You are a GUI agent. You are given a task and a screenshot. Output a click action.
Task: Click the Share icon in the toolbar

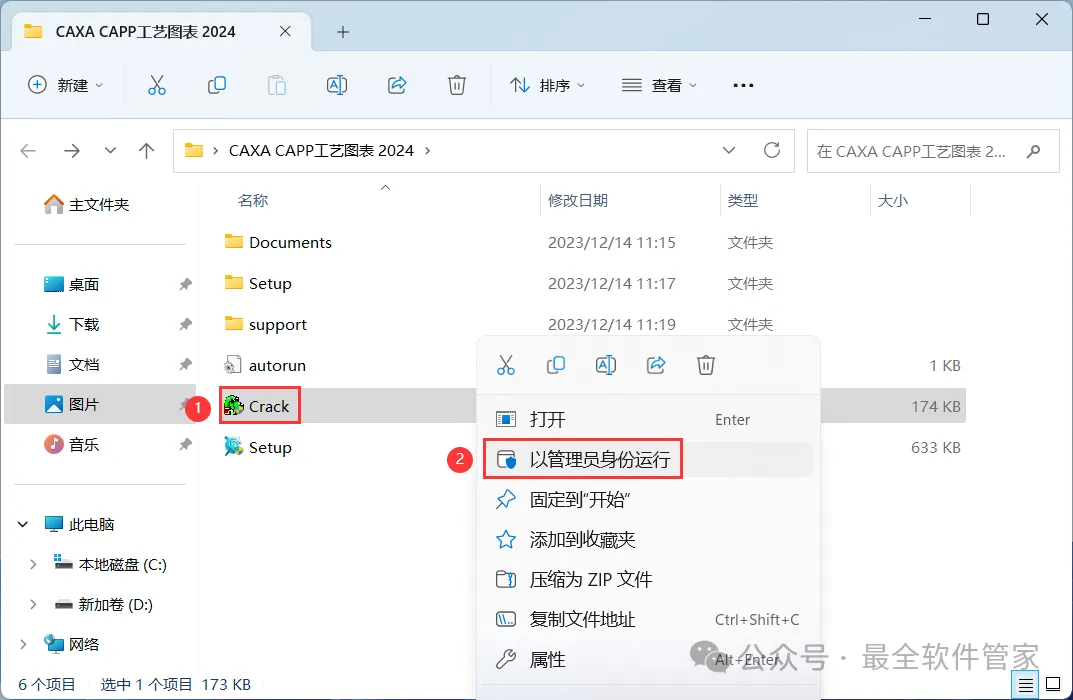pos(397,86)
